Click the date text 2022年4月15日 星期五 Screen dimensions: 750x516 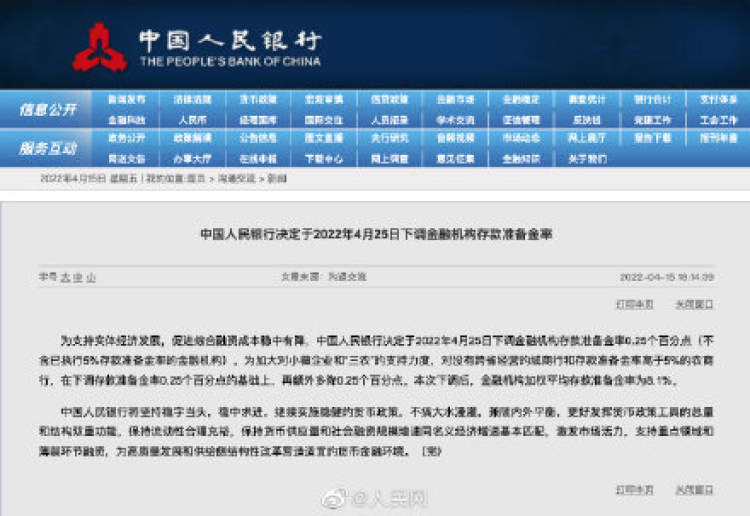[88, 179]
